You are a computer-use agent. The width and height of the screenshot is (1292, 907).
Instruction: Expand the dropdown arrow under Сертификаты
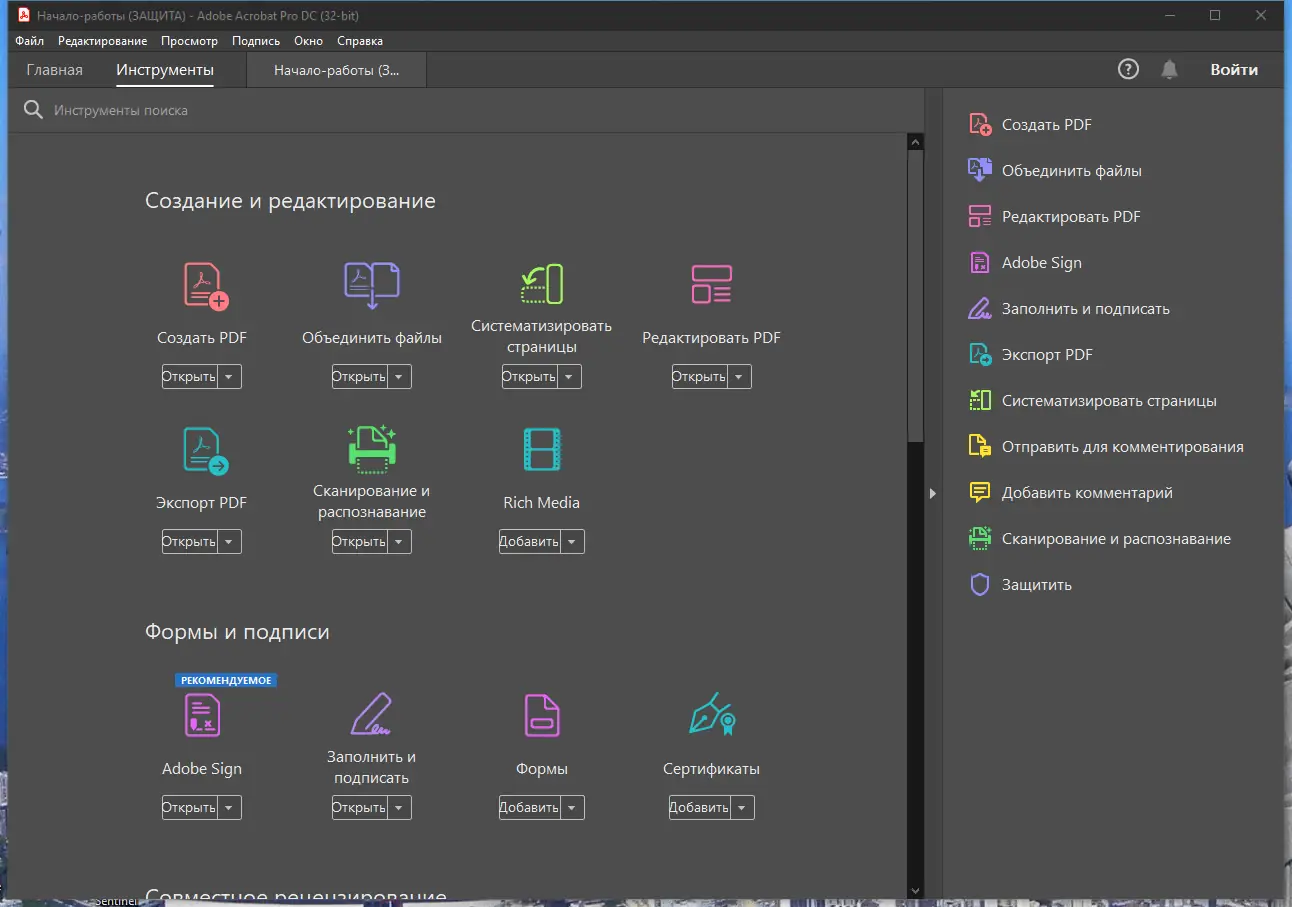pos(741,808)
